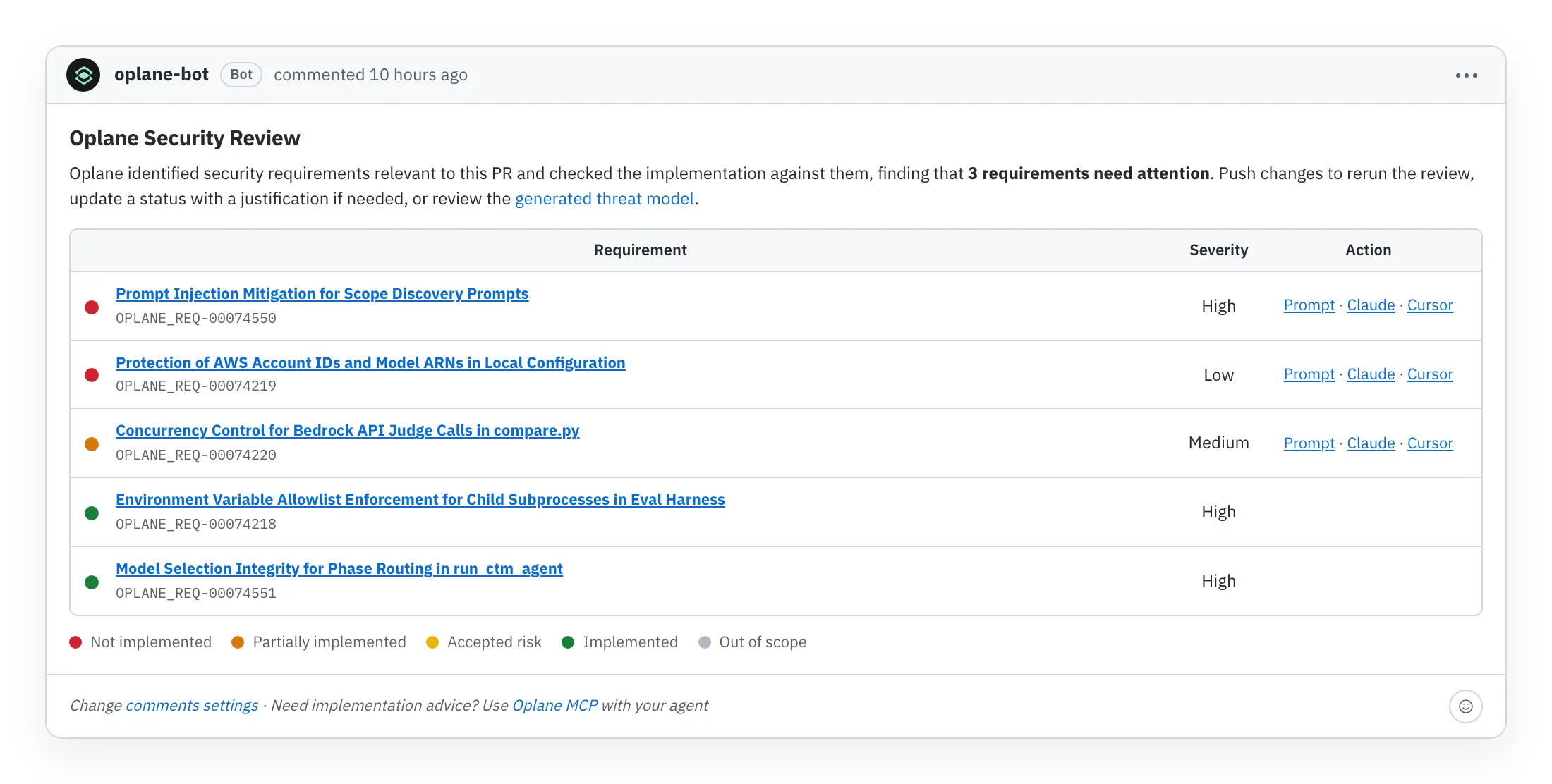Click the Low severity cell for AWS Account IDs row
This screenshot has width=1552, height=784.
coord(1218,375)
